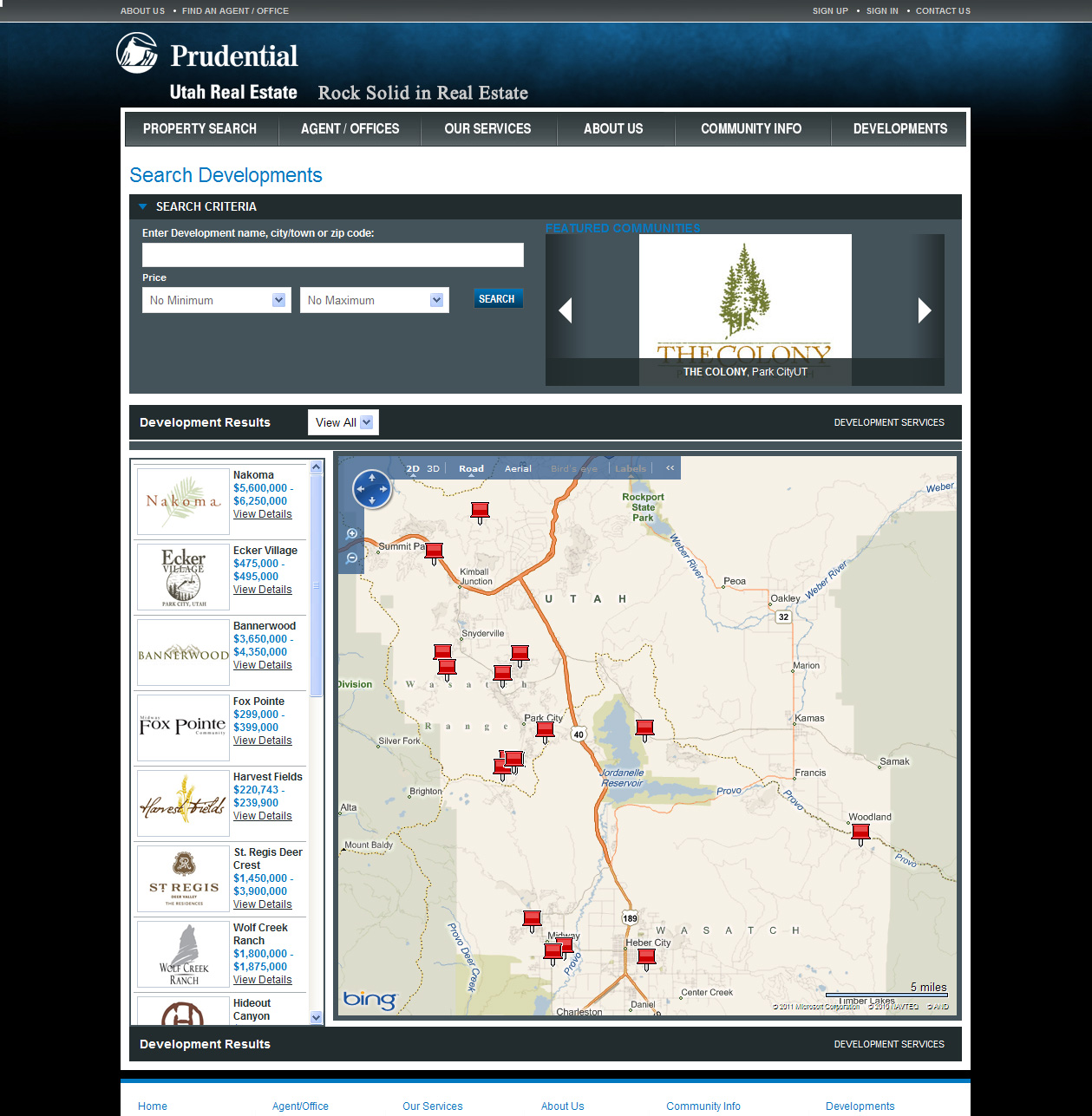1092x1116 pixels.
Task: Select the red pin at Summit Park
Action: point(435,552)
